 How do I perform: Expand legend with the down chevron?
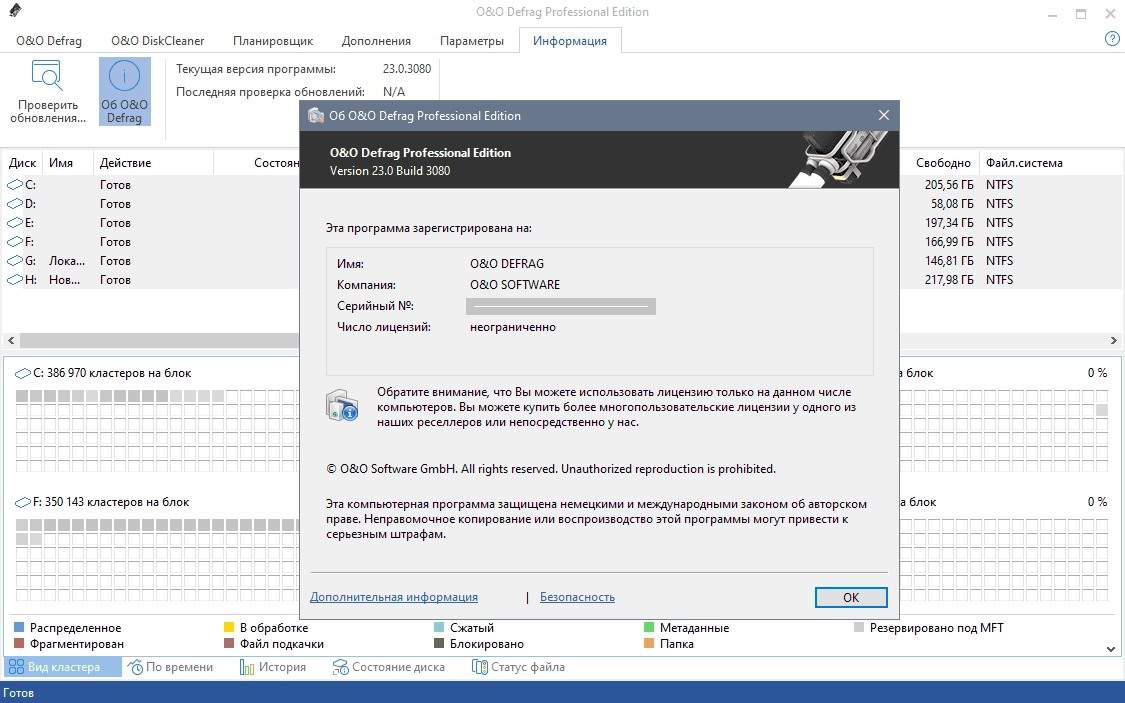tap(1111, 648)
